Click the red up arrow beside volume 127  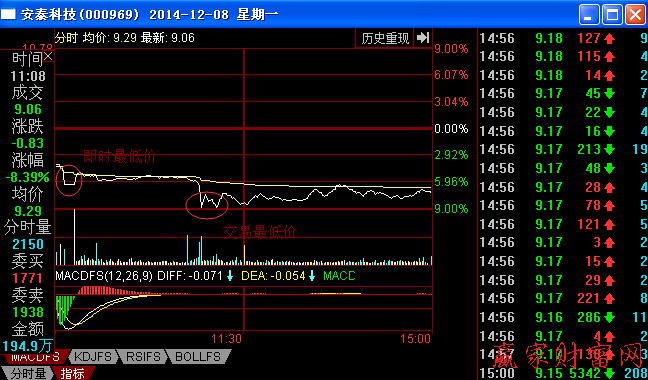(x=610, y=38)
